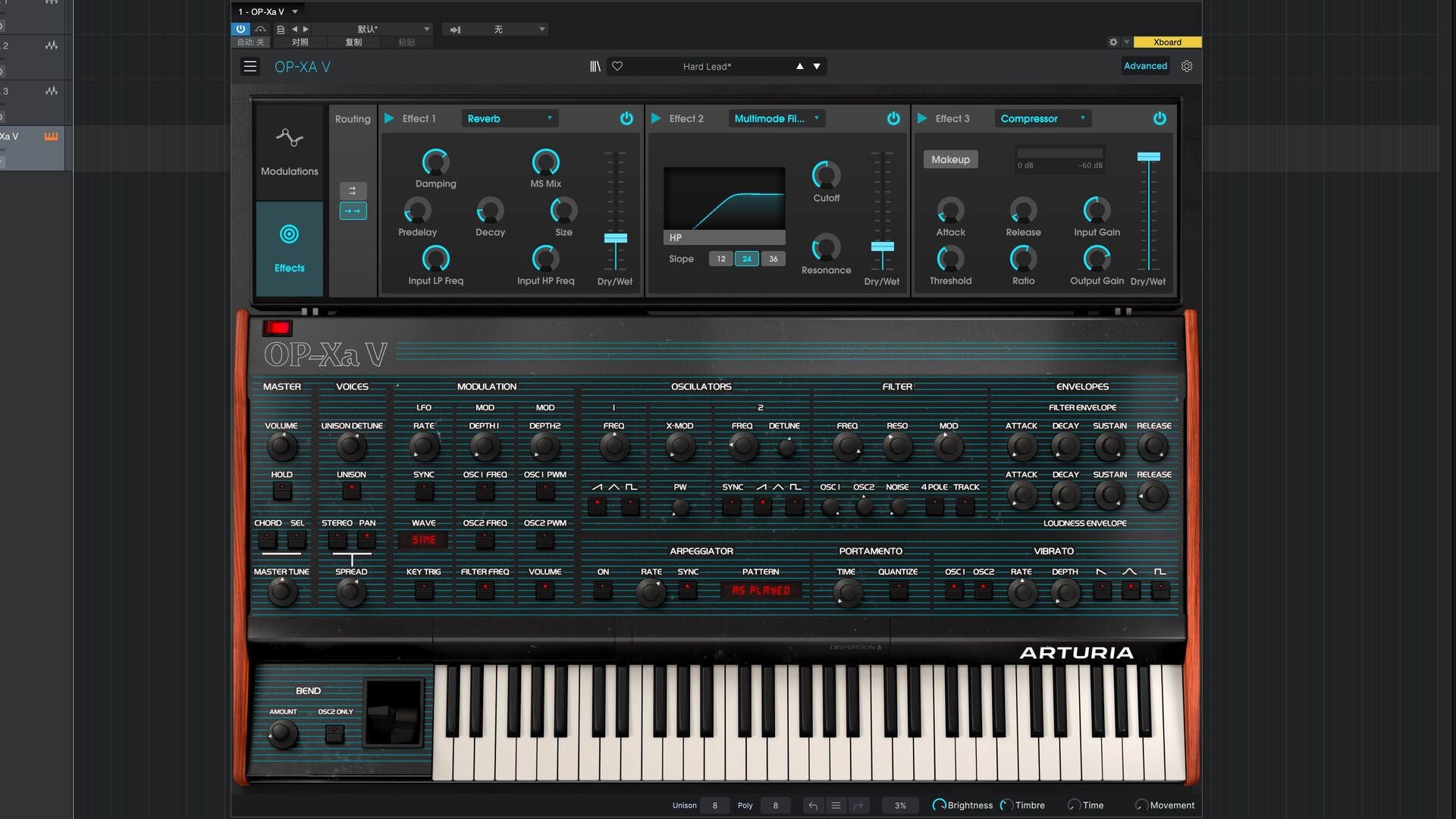The height and width of the screenshot is (819, 1456).
Task: Adjust the Compressor Dry/Wet slider
Action: coord(1148,157)
